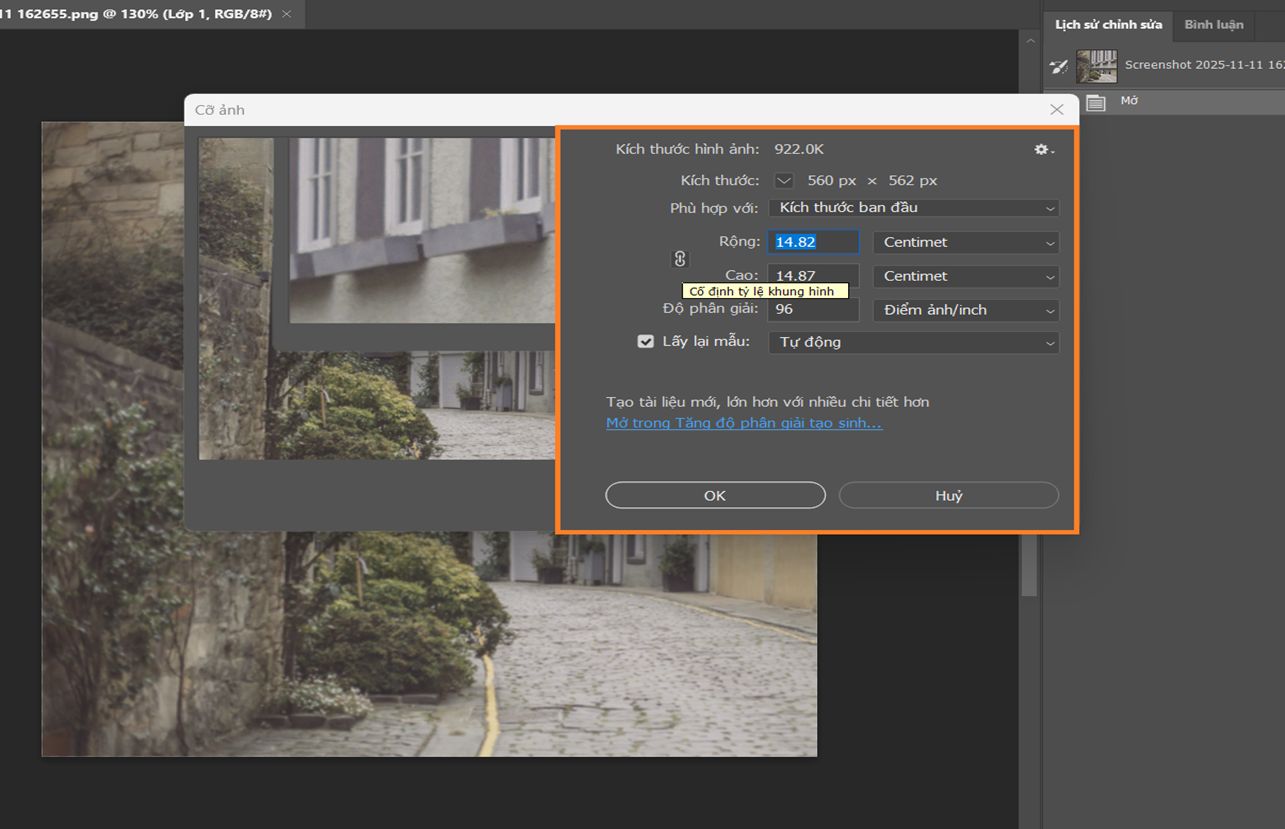Image resolution: width=1285 pixels, height=829 pixels.
Task: Click the Độ phân giải input field
Action: tap(813, 310)
